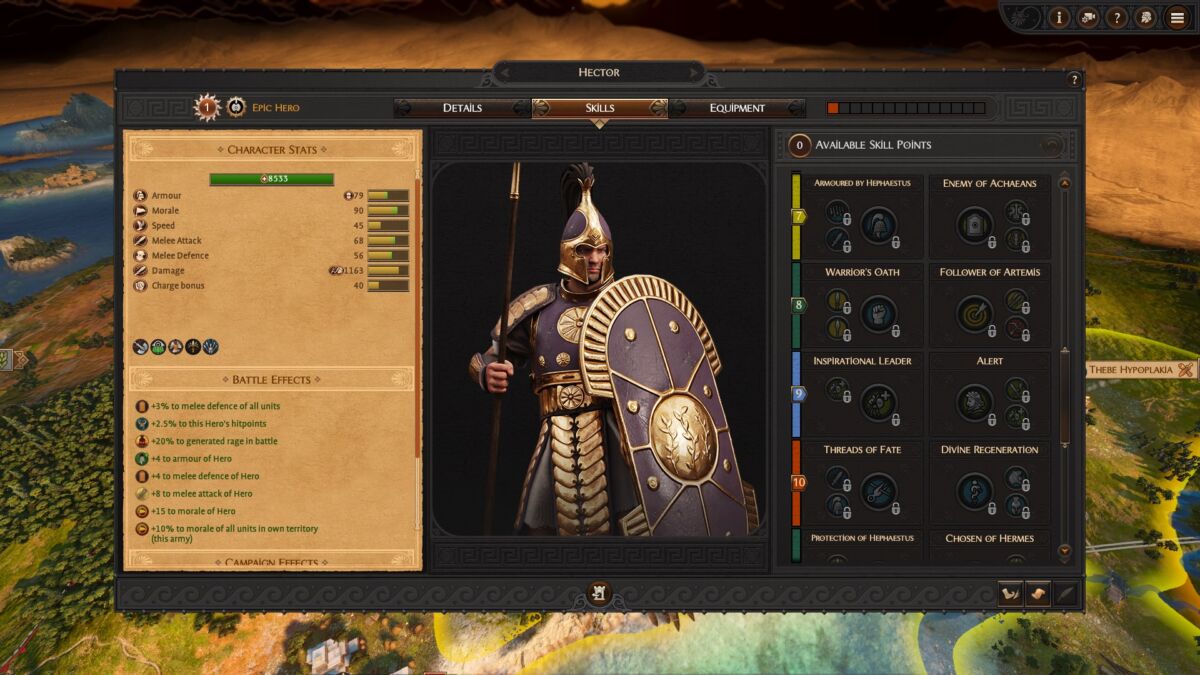Click the Morale stat icon
This screenshot has width=1200, height=675.
point(140,211)
